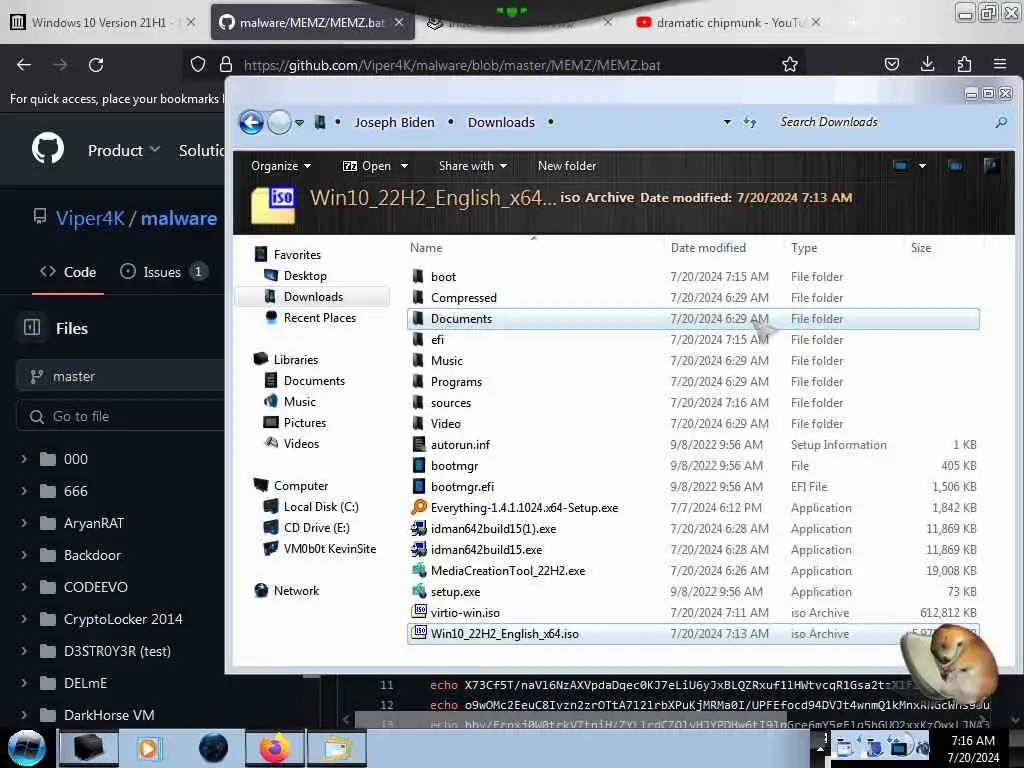Click the help icon in Explorer toolbar

(991, 166)
